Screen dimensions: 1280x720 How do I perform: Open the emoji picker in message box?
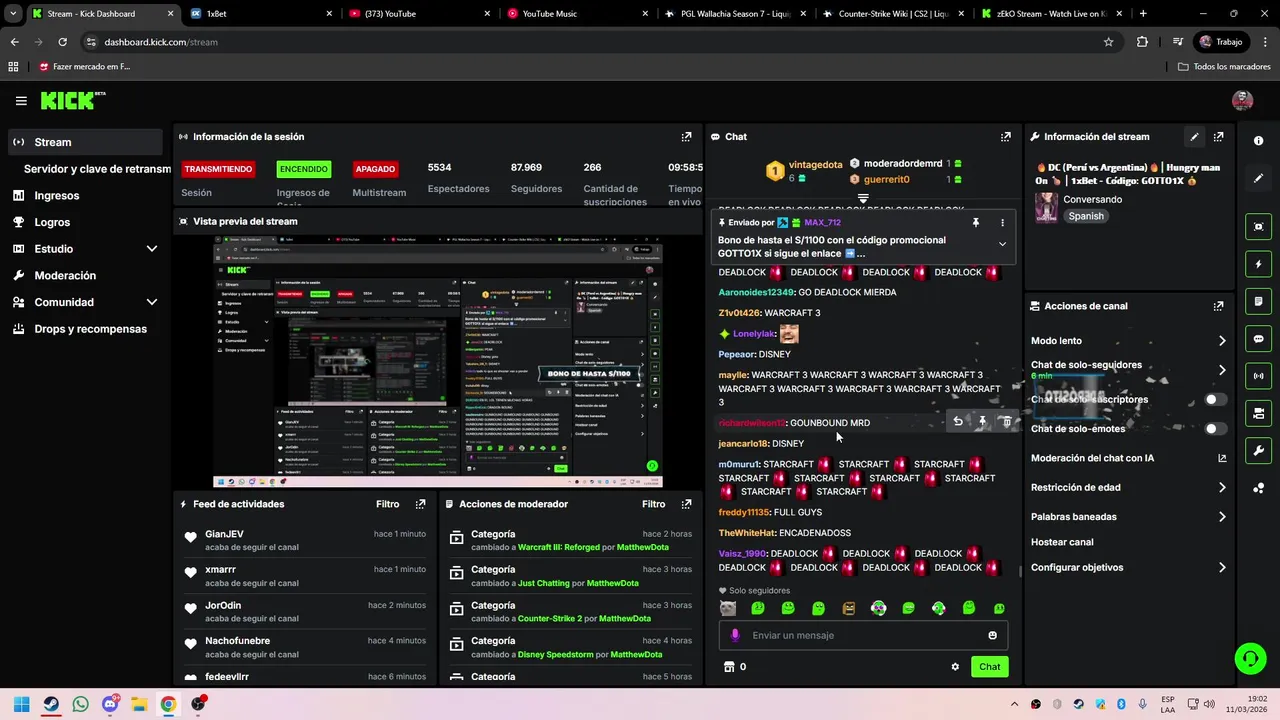pos(992,635)
